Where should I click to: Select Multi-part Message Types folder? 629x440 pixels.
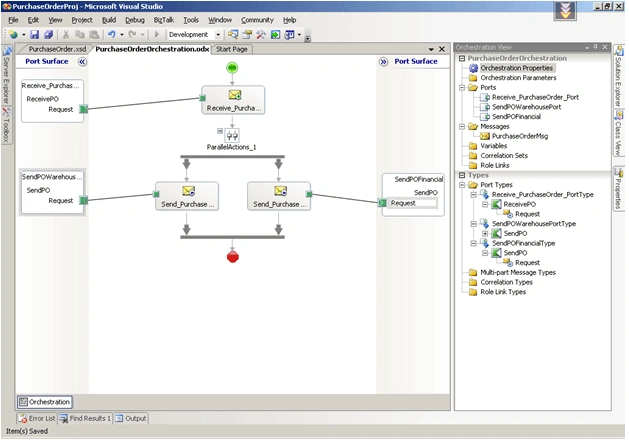coord(518,273)
